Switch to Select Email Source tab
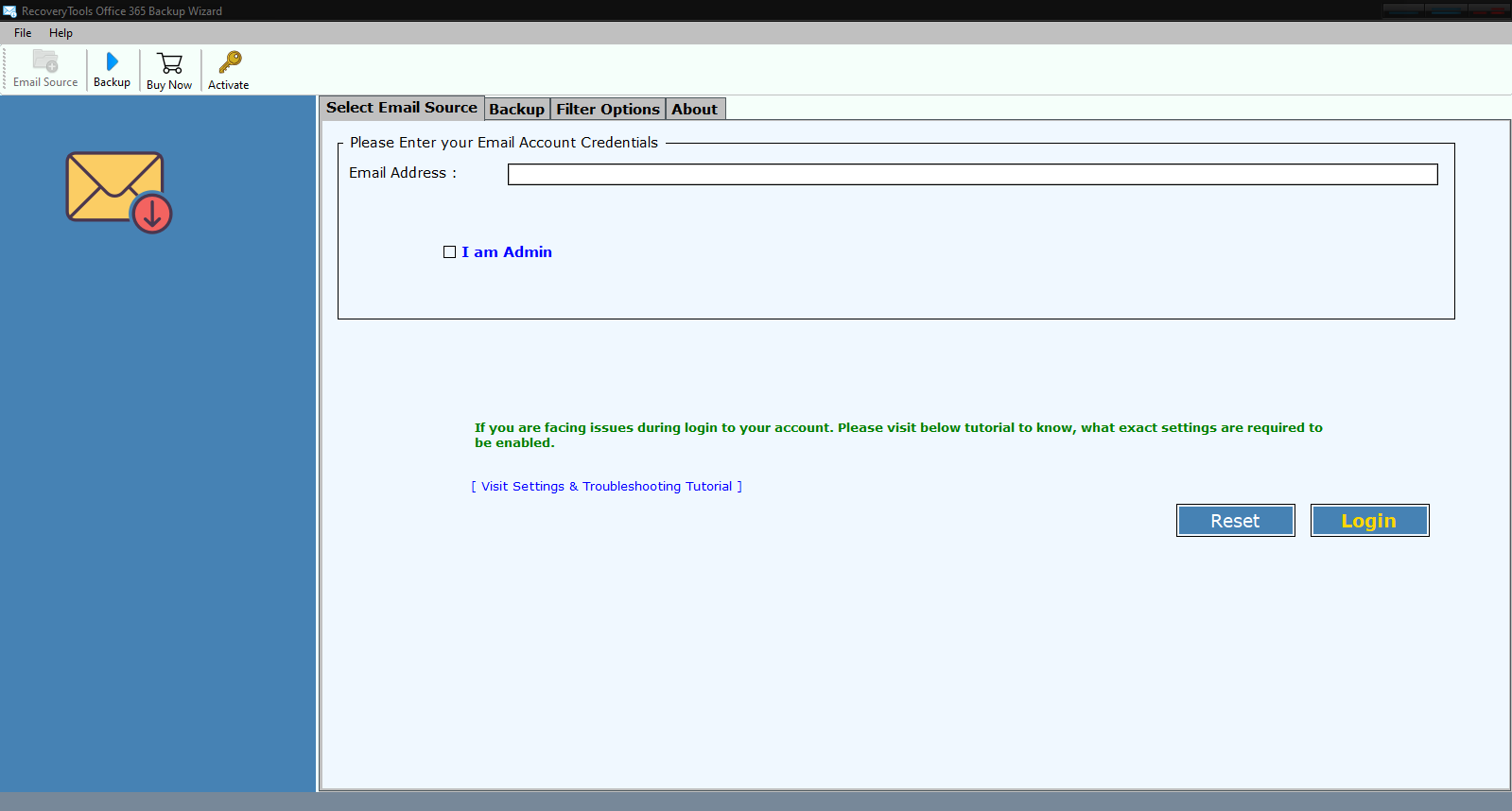The width and height of the screenshot is (1512, 811). 402,108
